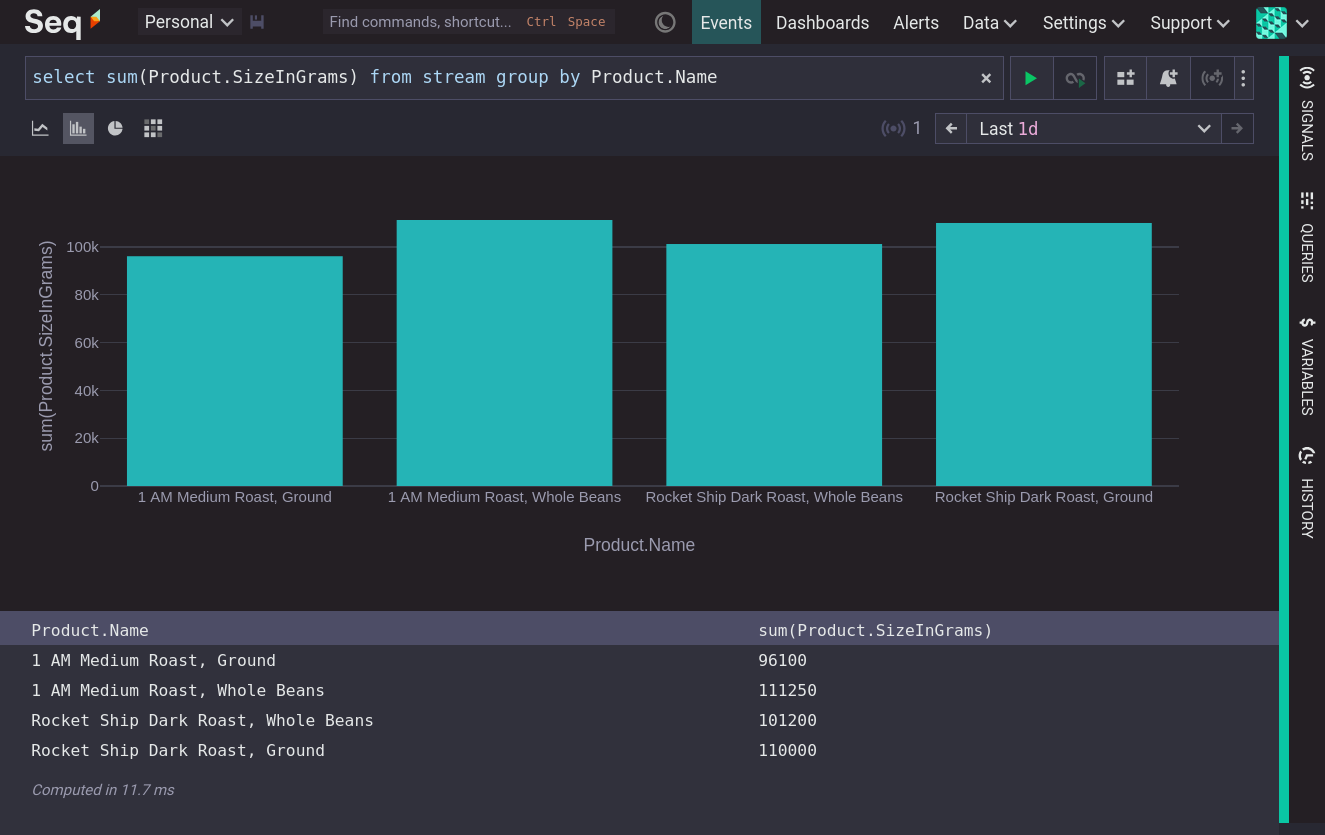
Task: Click the loop/auto-refresh query icon
Action: click(x=1075, y=78)
